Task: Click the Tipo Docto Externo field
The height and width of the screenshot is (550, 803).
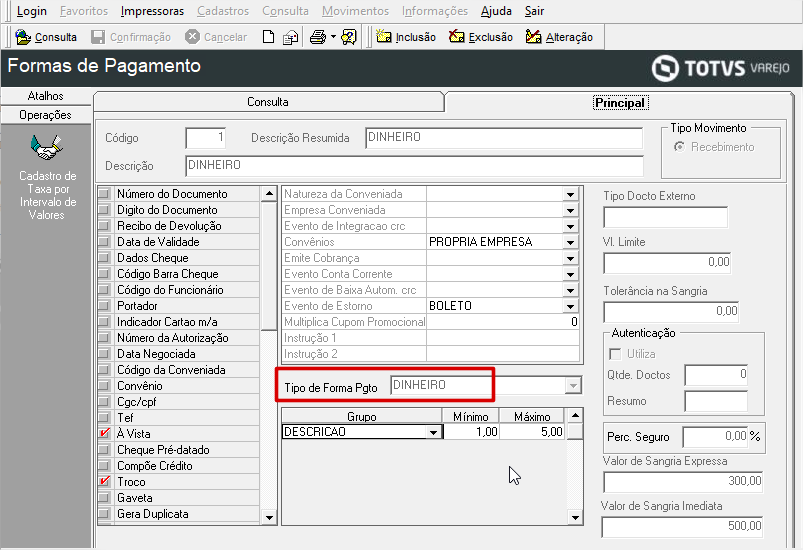Action: point(665,217)
